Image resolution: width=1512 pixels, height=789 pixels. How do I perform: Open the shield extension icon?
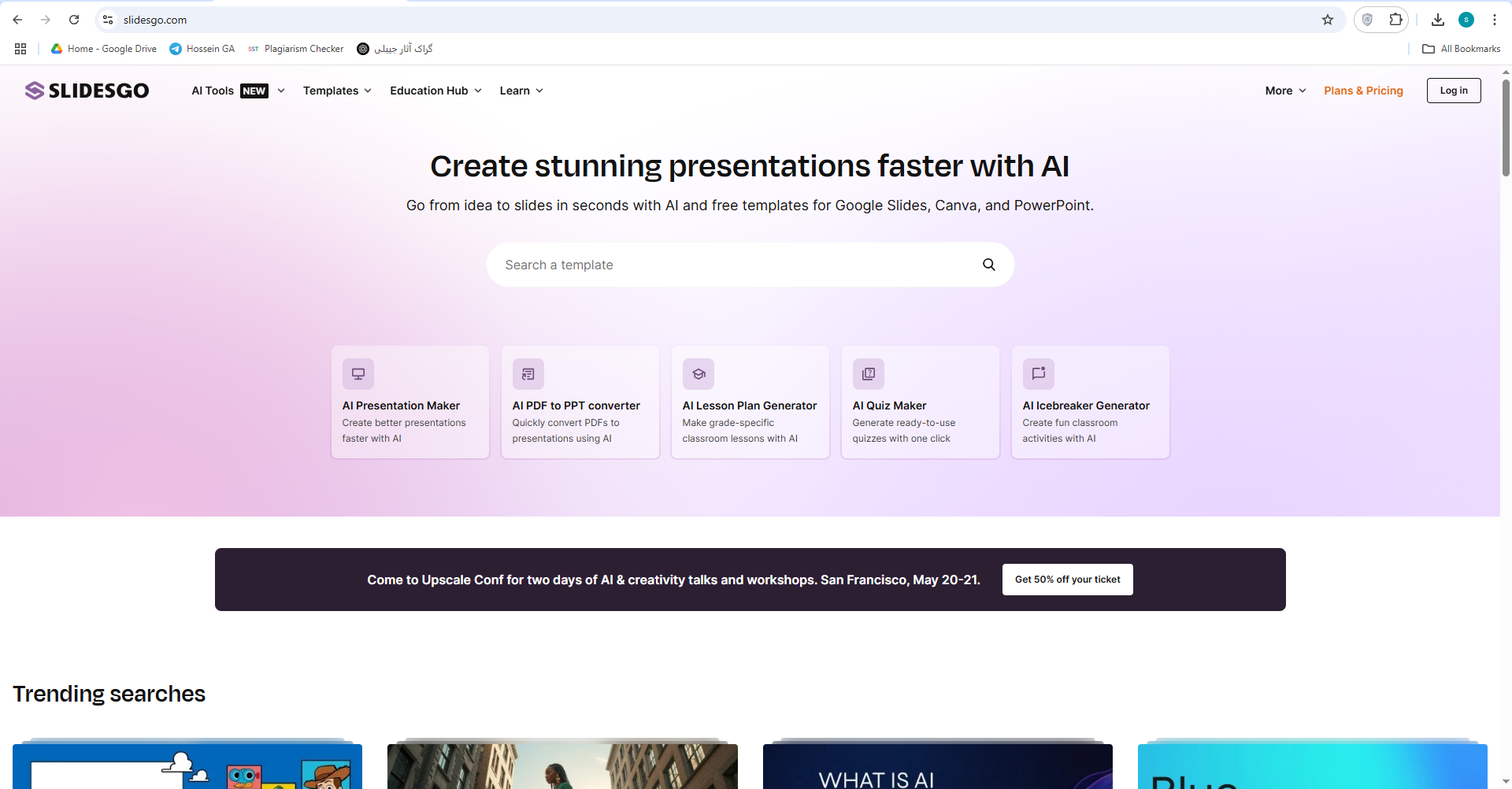(x=1368, y=20)
